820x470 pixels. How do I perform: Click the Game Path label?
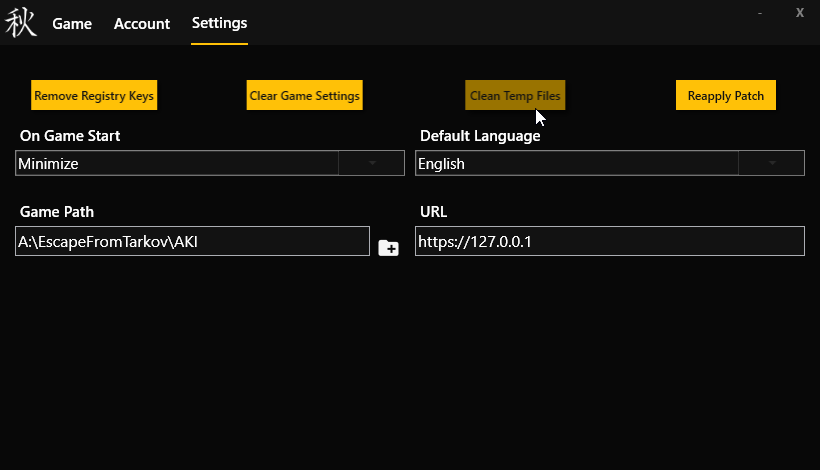(x=57, y=212)
